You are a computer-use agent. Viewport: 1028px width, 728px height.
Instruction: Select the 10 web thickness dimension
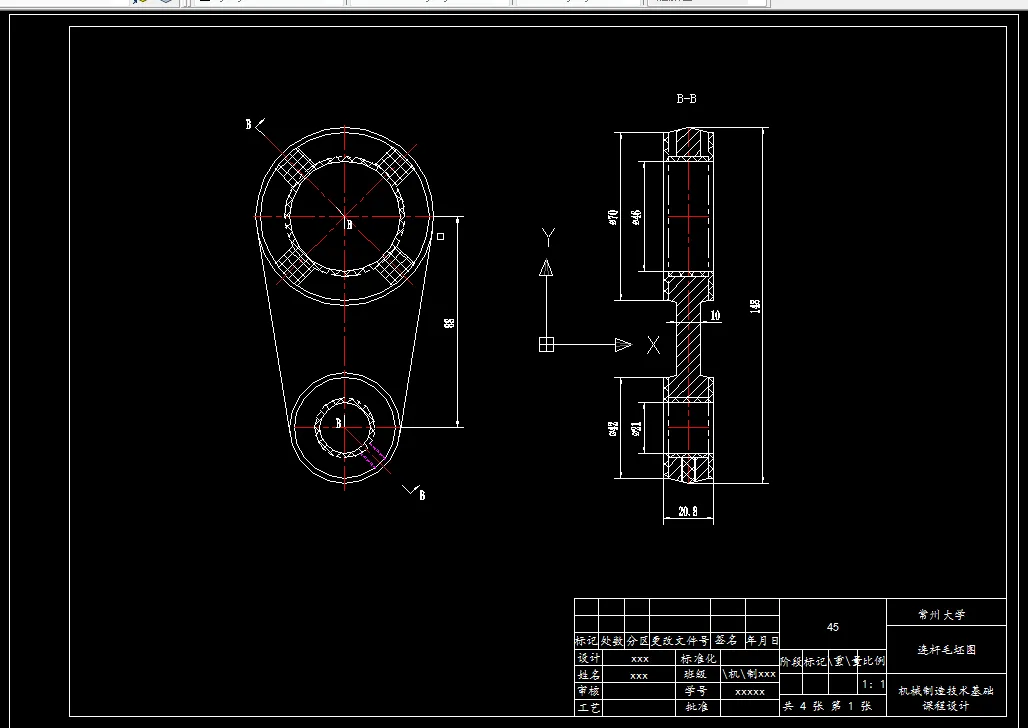point(715,315)
